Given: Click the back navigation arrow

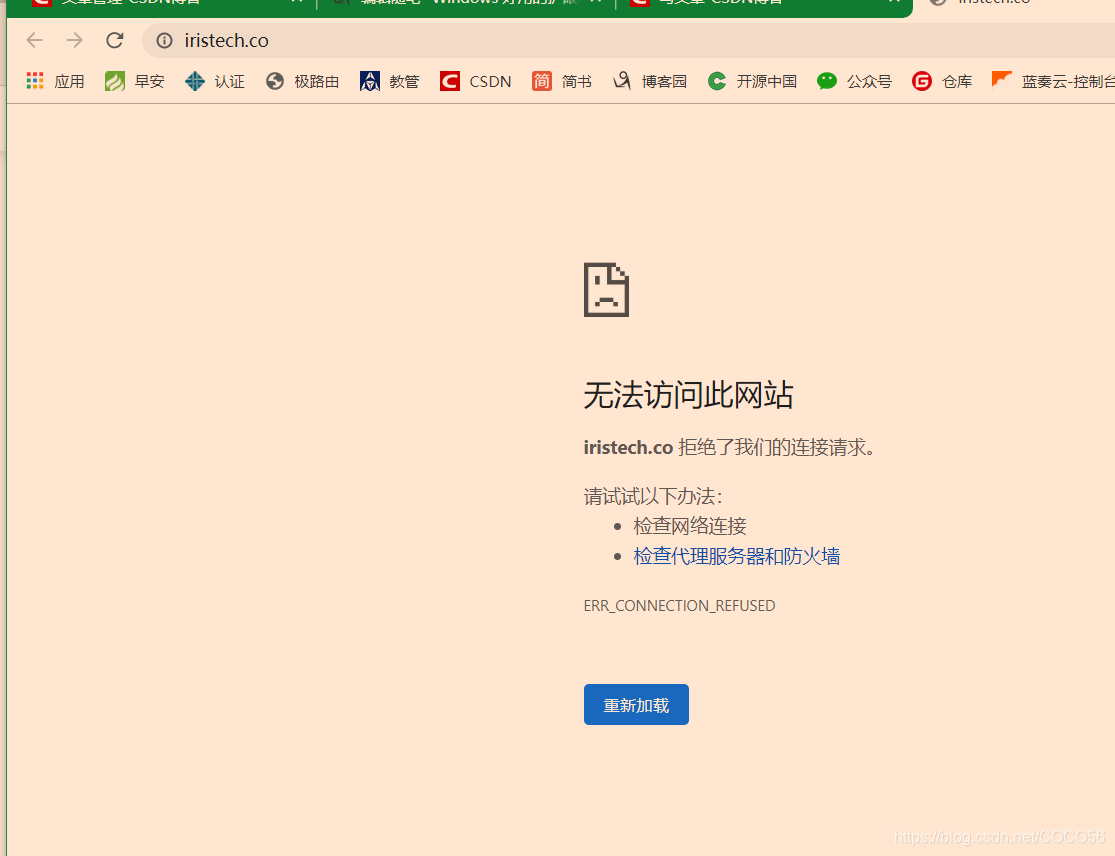Looking at the screenshot, I should pyautogui.click(x=34, y=40).
